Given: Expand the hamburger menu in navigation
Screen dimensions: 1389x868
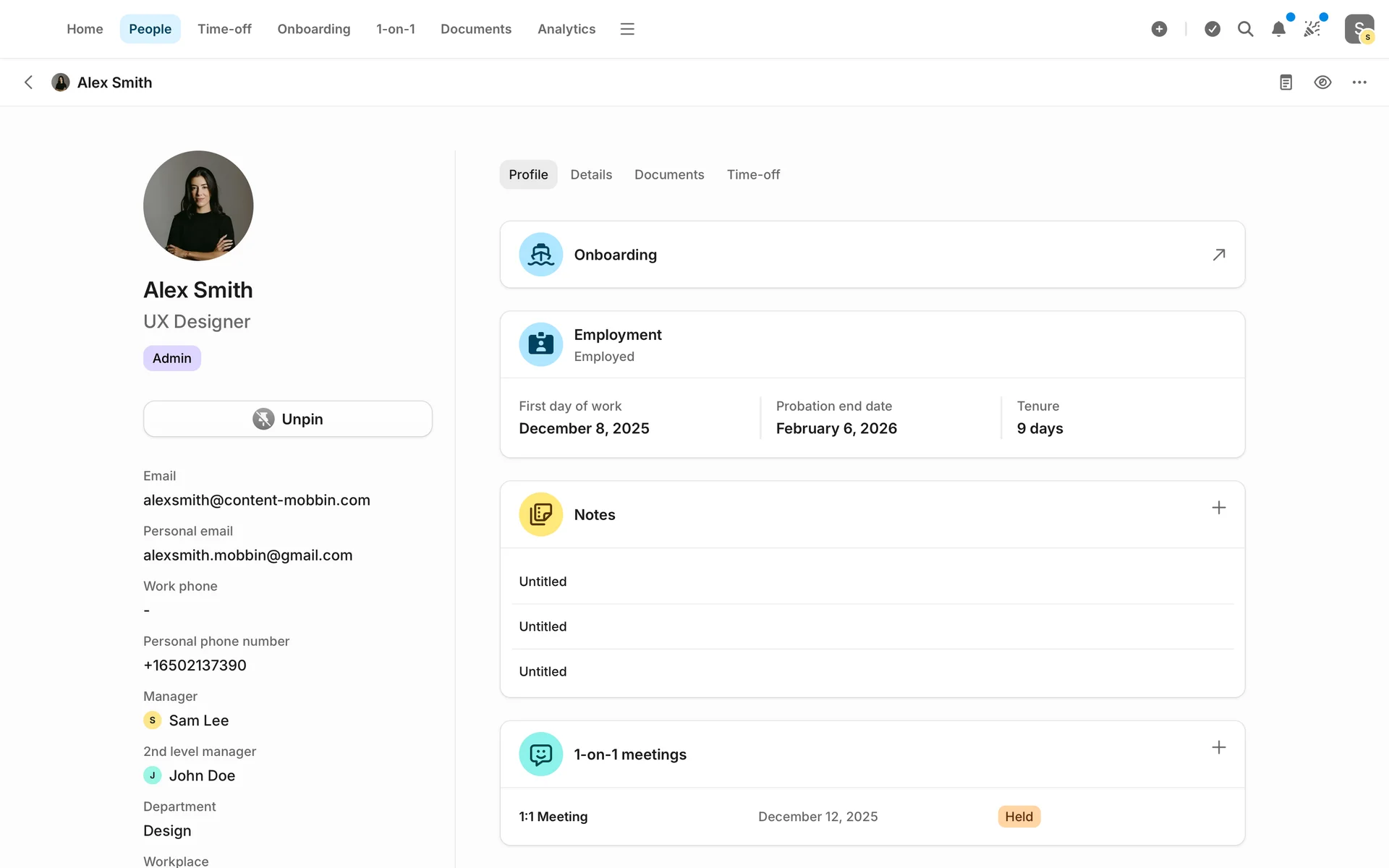Looking at the screenshot, I should tap(627, 29).
